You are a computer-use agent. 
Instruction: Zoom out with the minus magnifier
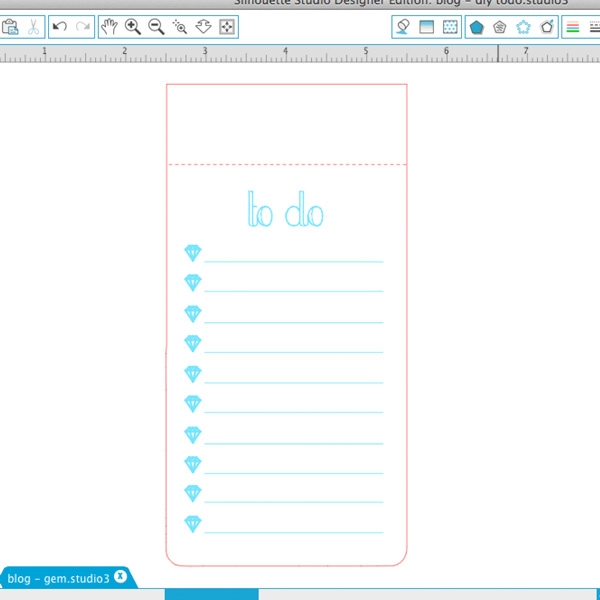click(156, 27)
